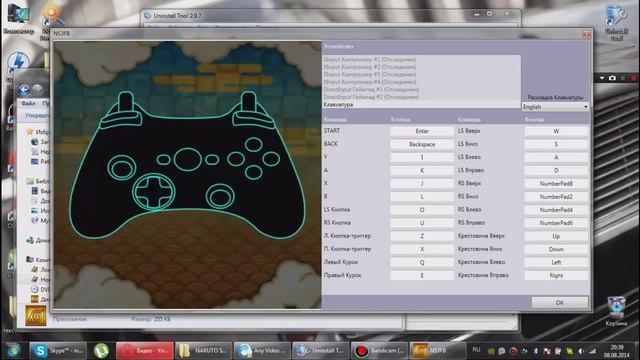640x360 pixels.
Task: Click the Bluetooth tray icon
Action: coord(536,351)
